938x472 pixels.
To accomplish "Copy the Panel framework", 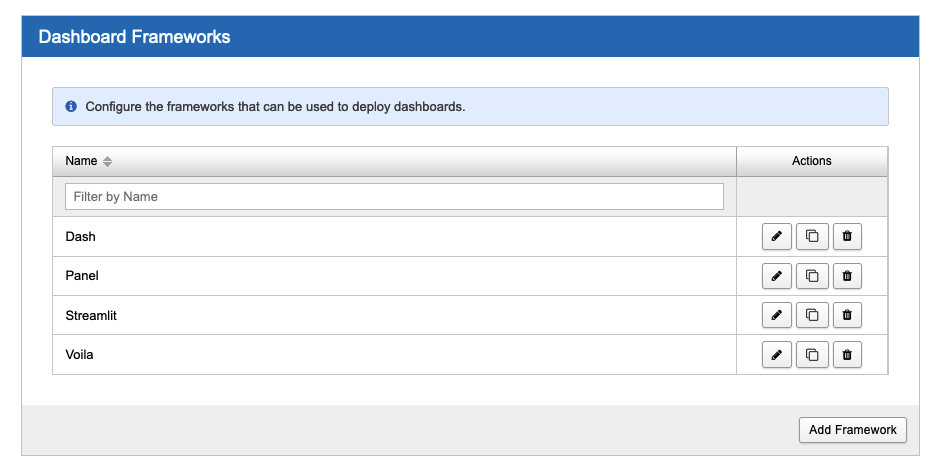I will (x=812, y=276).
